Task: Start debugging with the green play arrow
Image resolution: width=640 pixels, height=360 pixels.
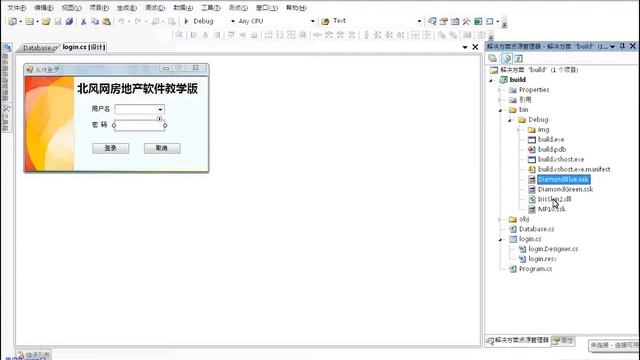Action: pyautogui.click(x=186, y=21)
